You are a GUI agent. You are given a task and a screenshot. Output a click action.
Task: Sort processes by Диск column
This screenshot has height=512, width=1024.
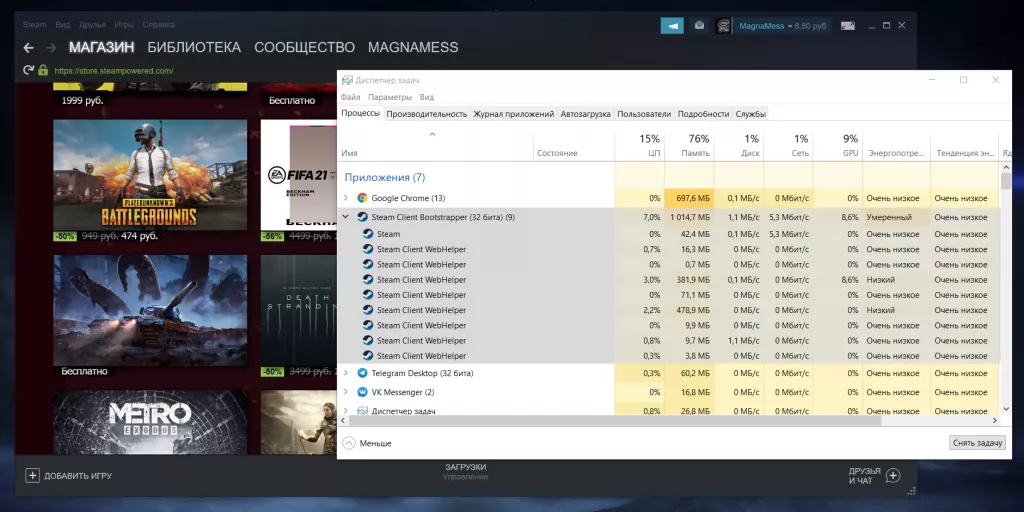[x=739, y=146]
